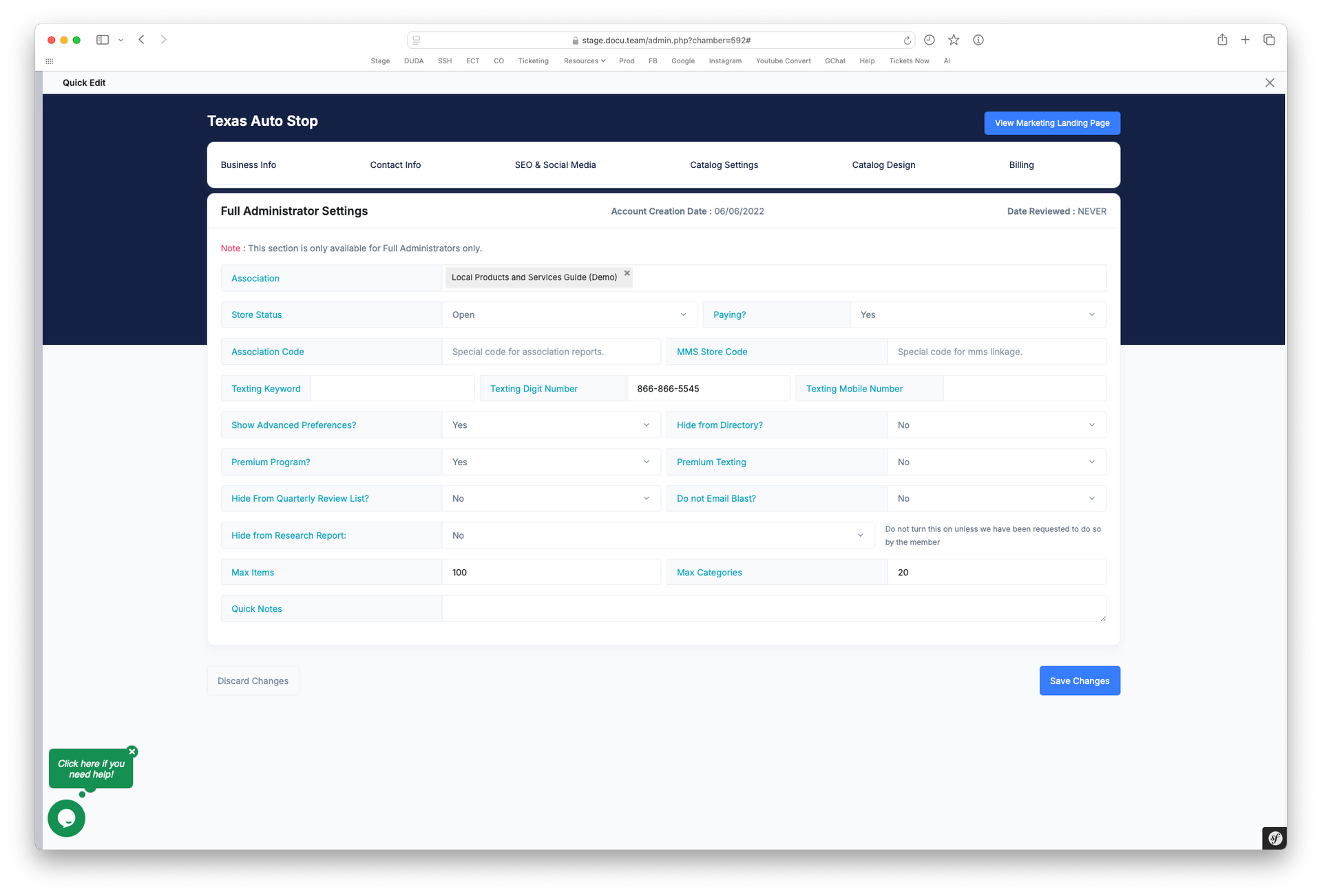Bookmark page with the star icon

click(954, 40)
